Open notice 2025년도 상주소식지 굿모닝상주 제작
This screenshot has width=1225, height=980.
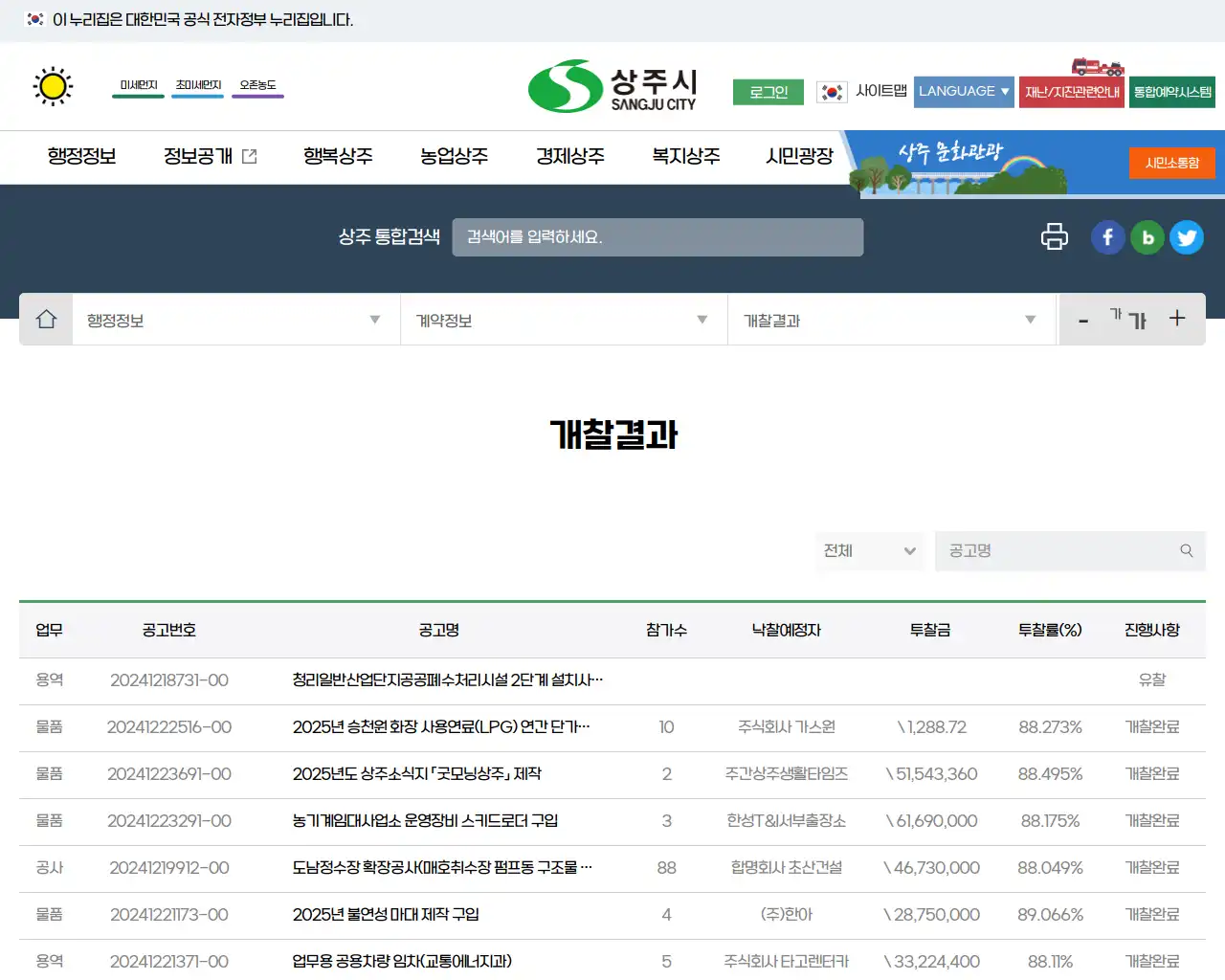pyautogui.click(x=417, y=774)
